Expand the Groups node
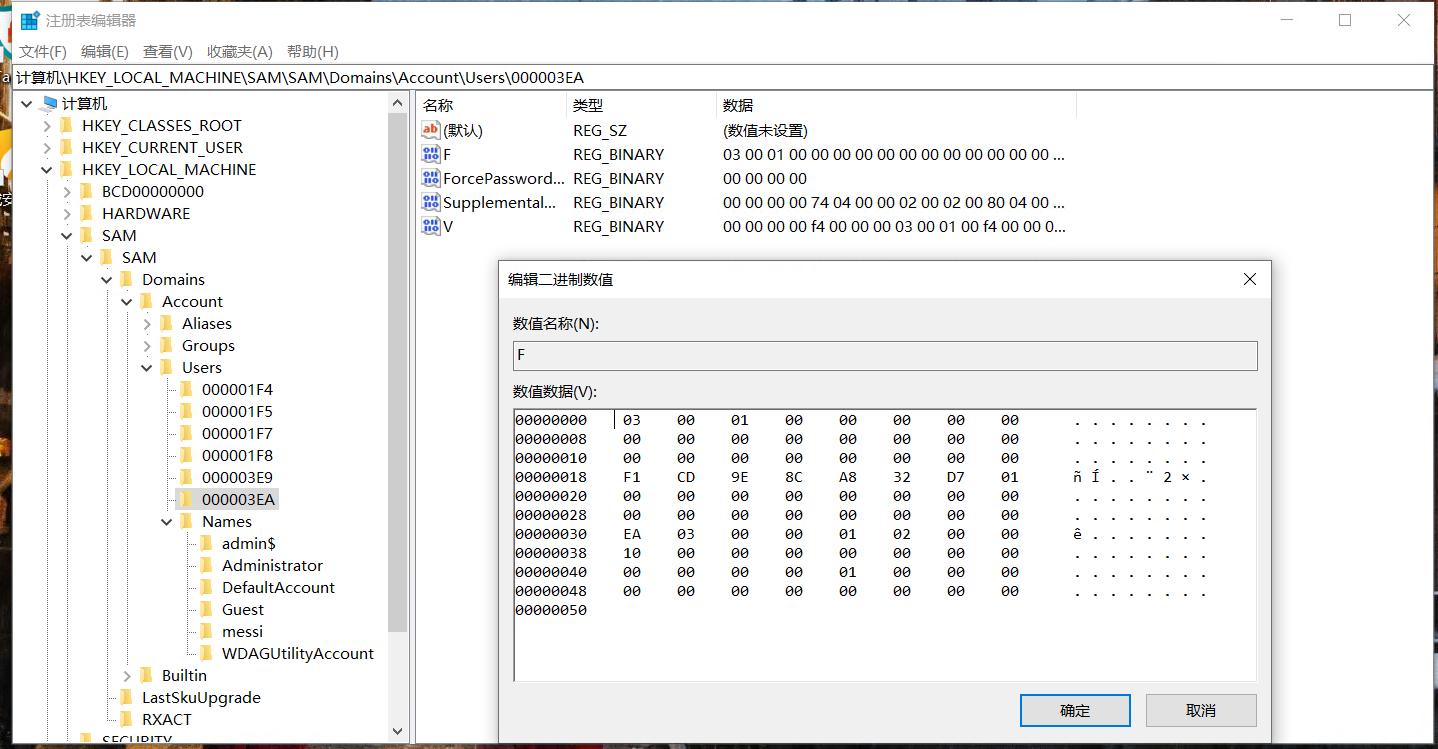 point(147,345)
